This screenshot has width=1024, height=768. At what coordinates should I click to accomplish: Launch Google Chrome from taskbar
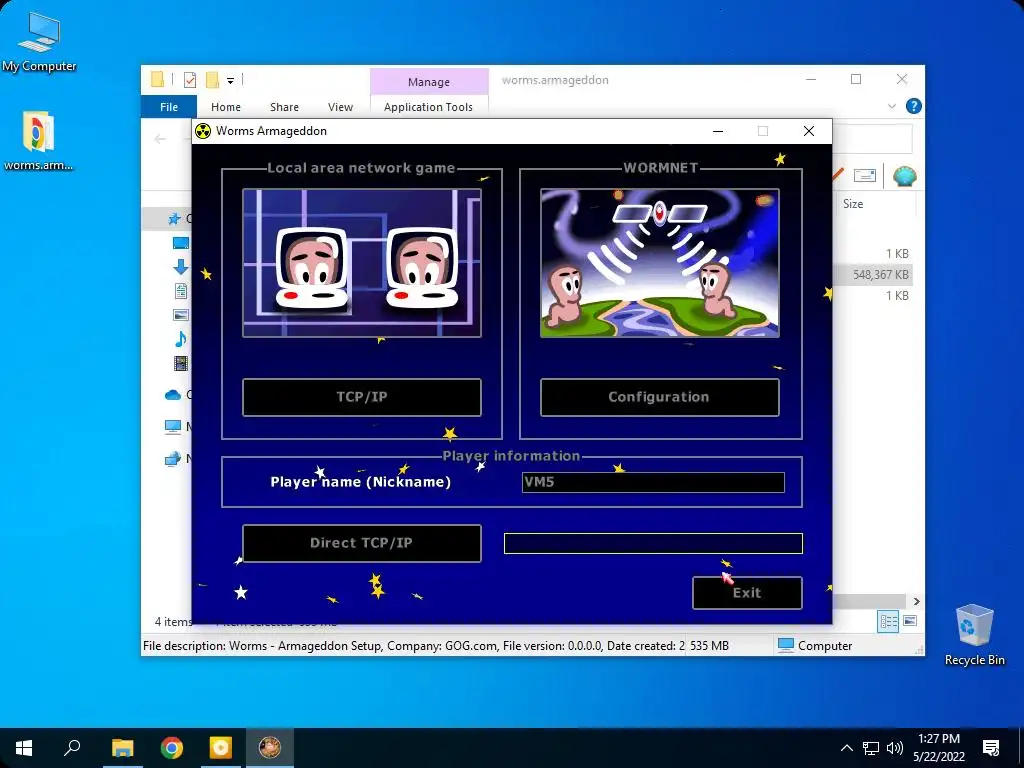click(172, 748)
